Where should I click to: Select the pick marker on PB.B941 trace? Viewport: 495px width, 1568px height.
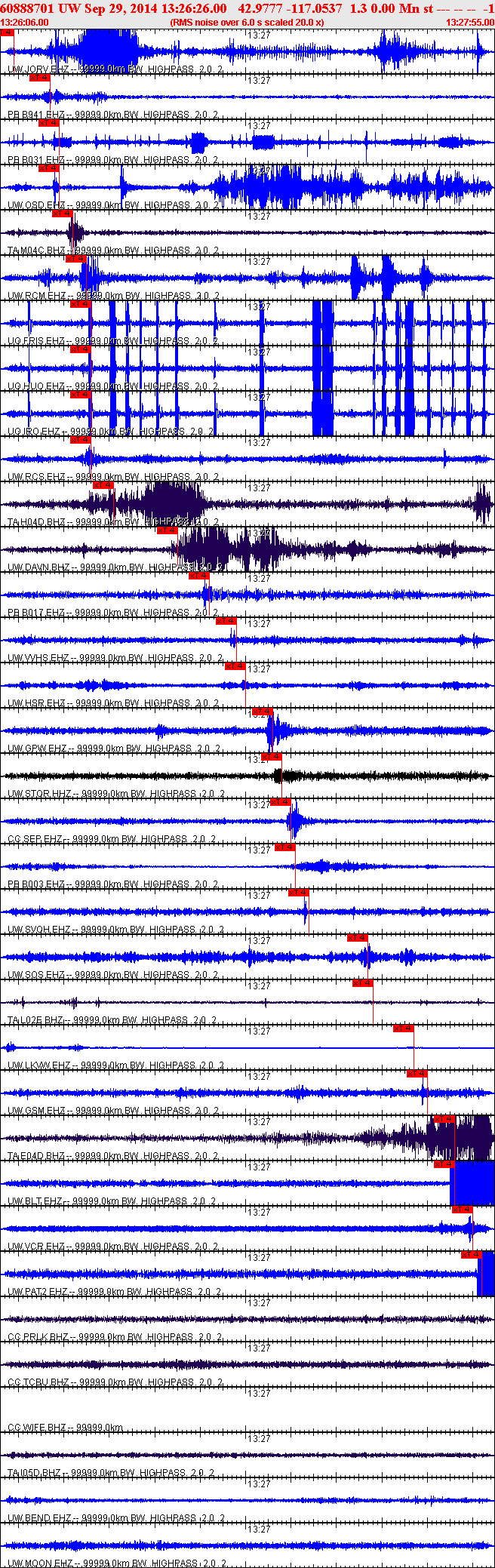[x=39, y=78]
